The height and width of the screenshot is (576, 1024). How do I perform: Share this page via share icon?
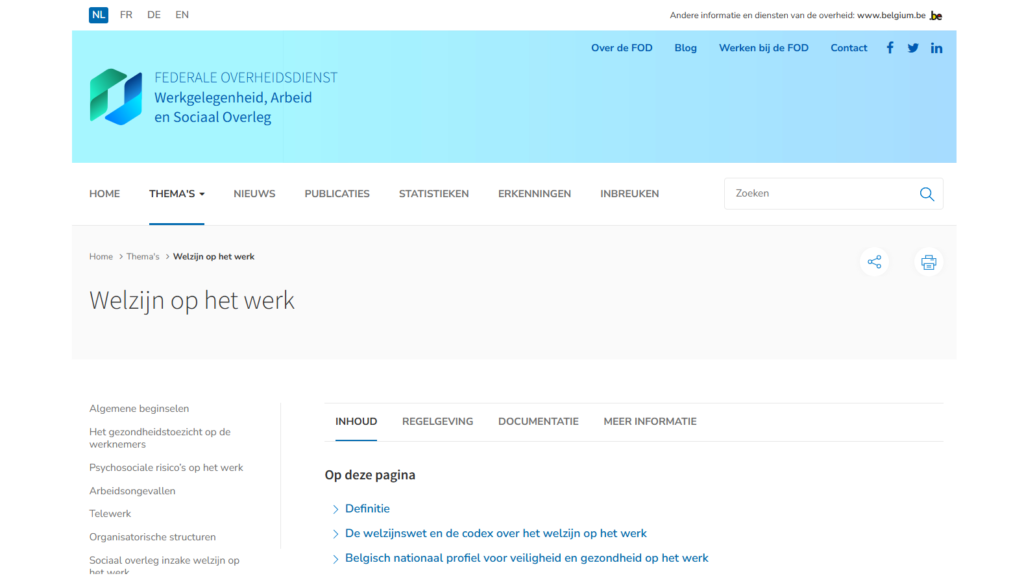[874, 262]
